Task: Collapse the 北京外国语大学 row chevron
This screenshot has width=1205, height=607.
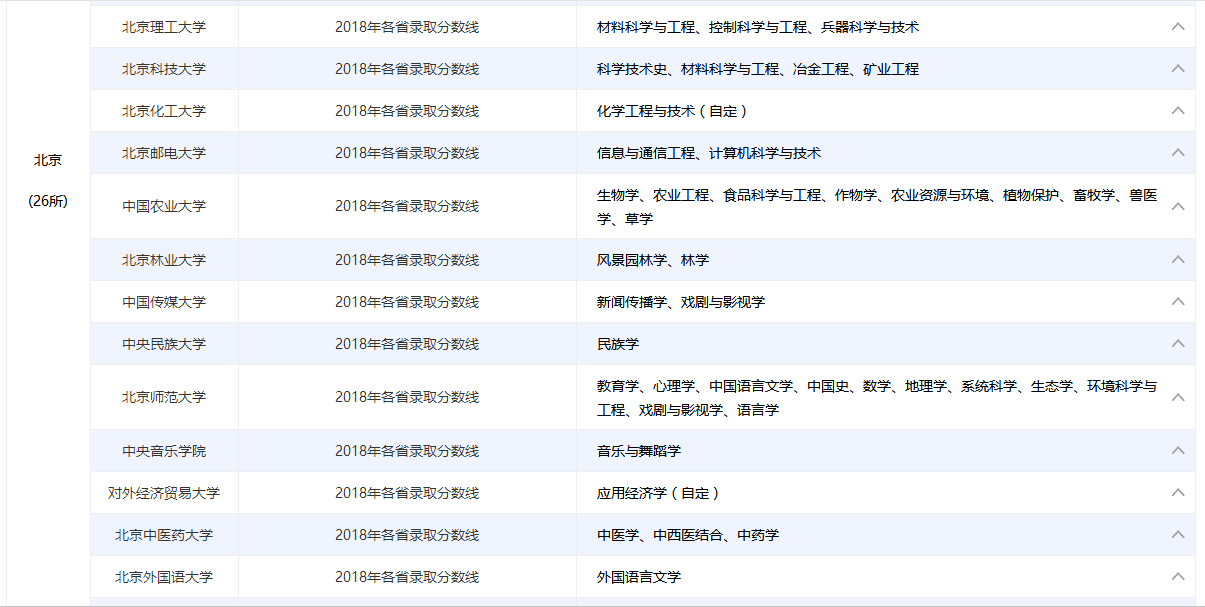Action: [1178, 577]
